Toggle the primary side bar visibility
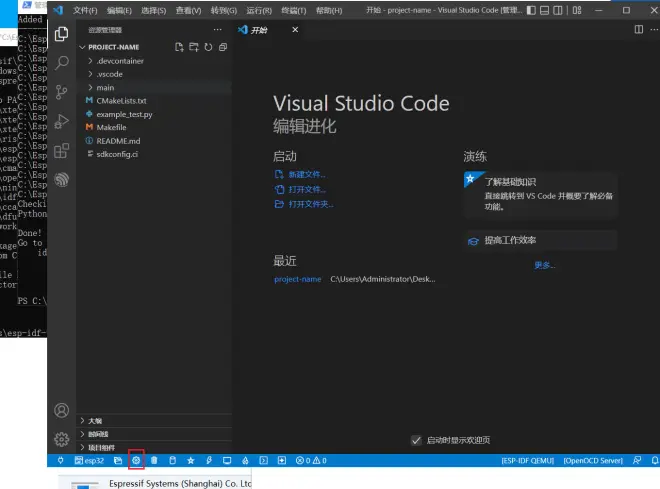660x489 pixels. [531, 10]
